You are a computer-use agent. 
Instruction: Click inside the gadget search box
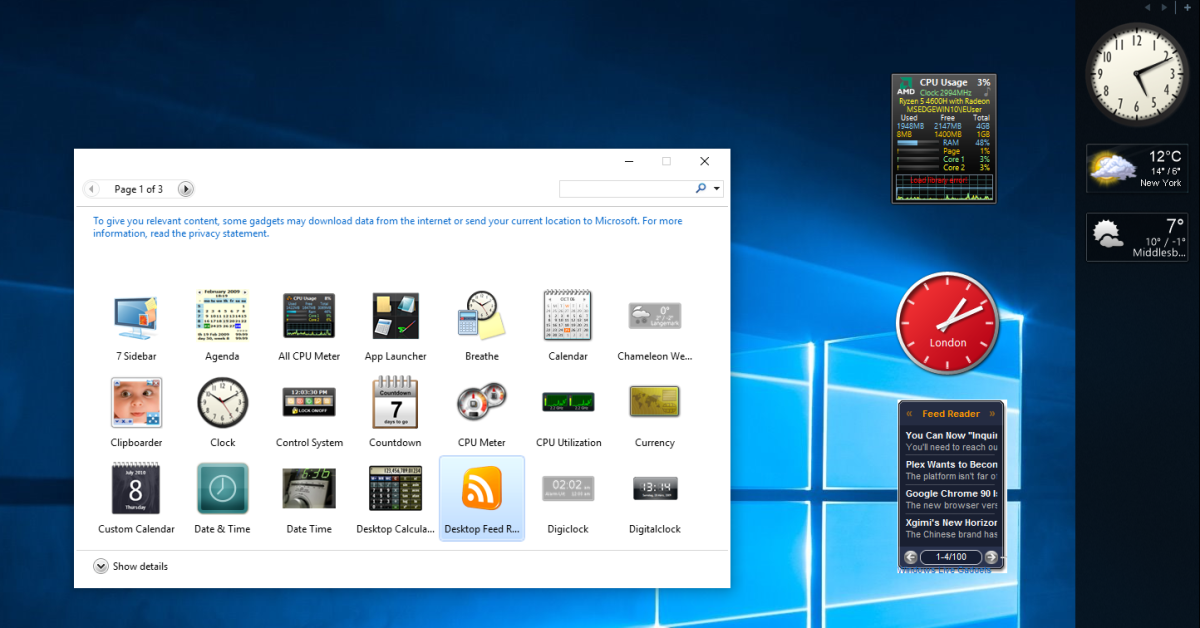pos(630,188)
